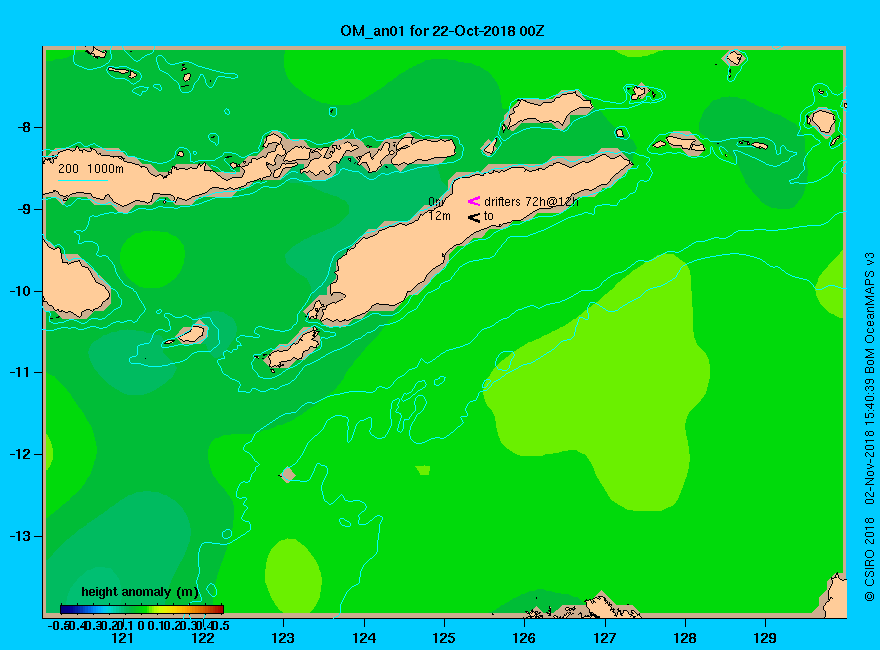Image resolution: width=880 pixels, height=650 pixels.
Task: Click the '12m' depth label
Action: pyautogui.click(x=439, y=216)
